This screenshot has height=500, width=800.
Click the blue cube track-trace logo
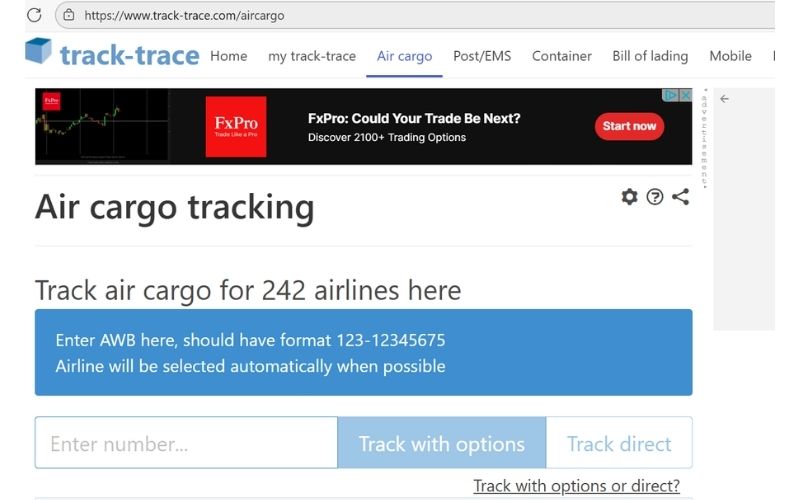click(x=38, y=51)
